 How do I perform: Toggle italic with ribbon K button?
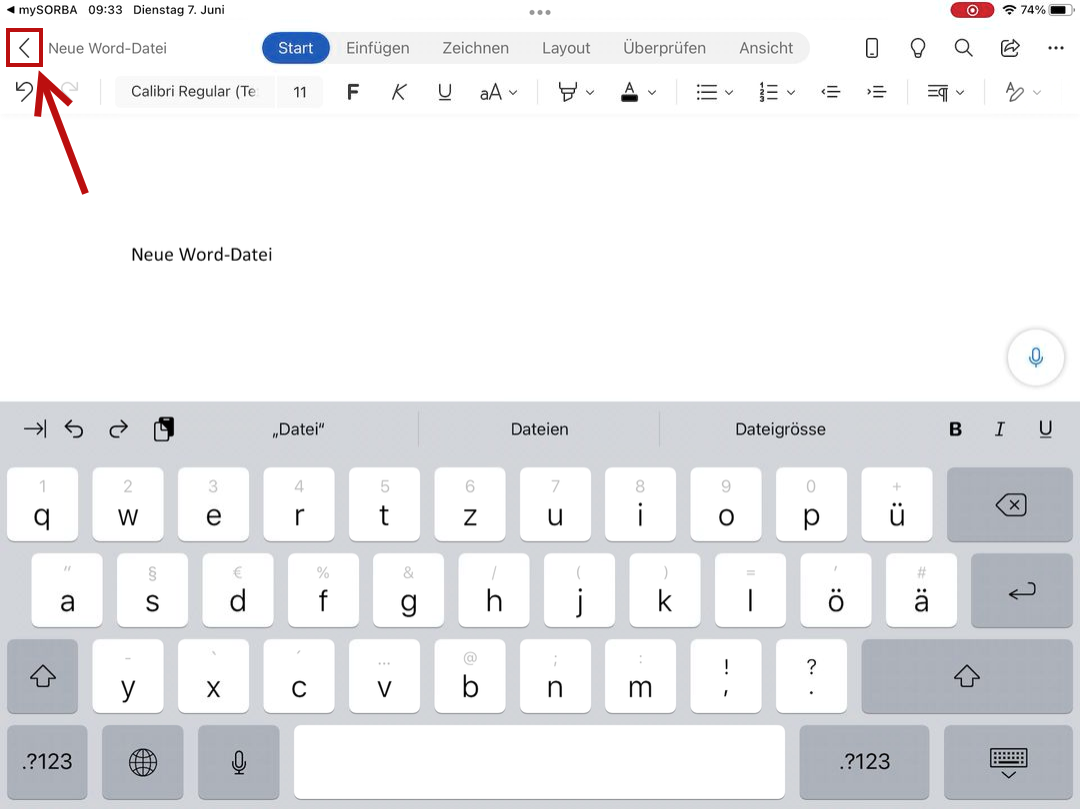click(x=399, y=92)
